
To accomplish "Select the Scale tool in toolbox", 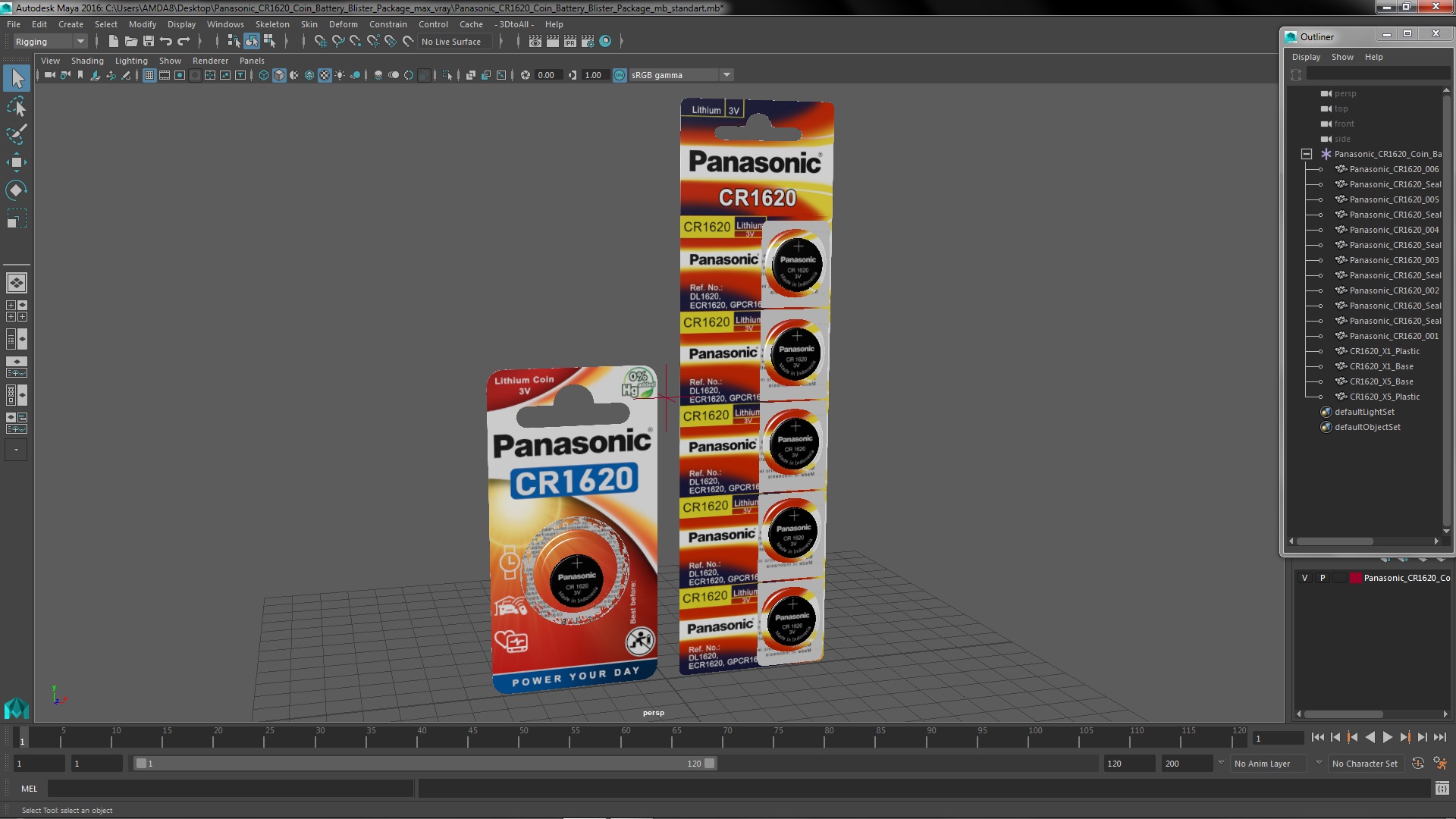I will click(x=17, y=218).
